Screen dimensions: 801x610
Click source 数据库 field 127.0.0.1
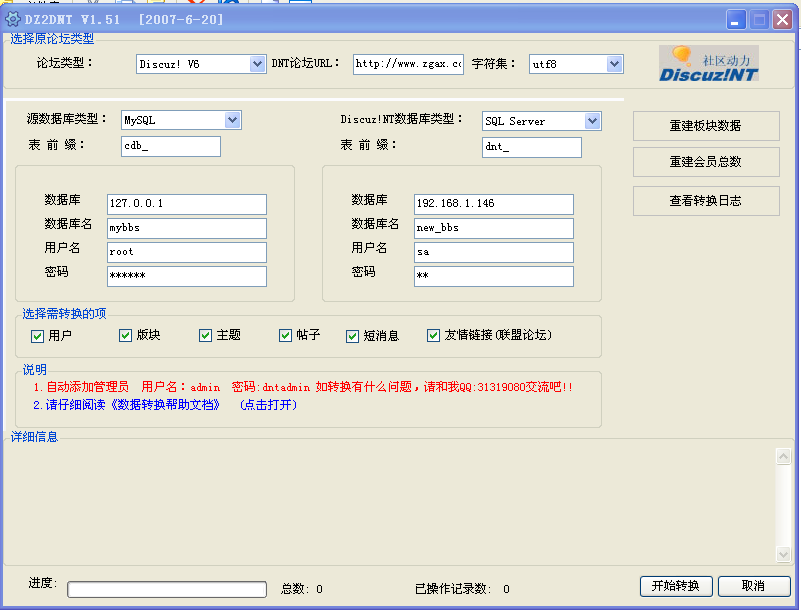click(x=187, y=204)
